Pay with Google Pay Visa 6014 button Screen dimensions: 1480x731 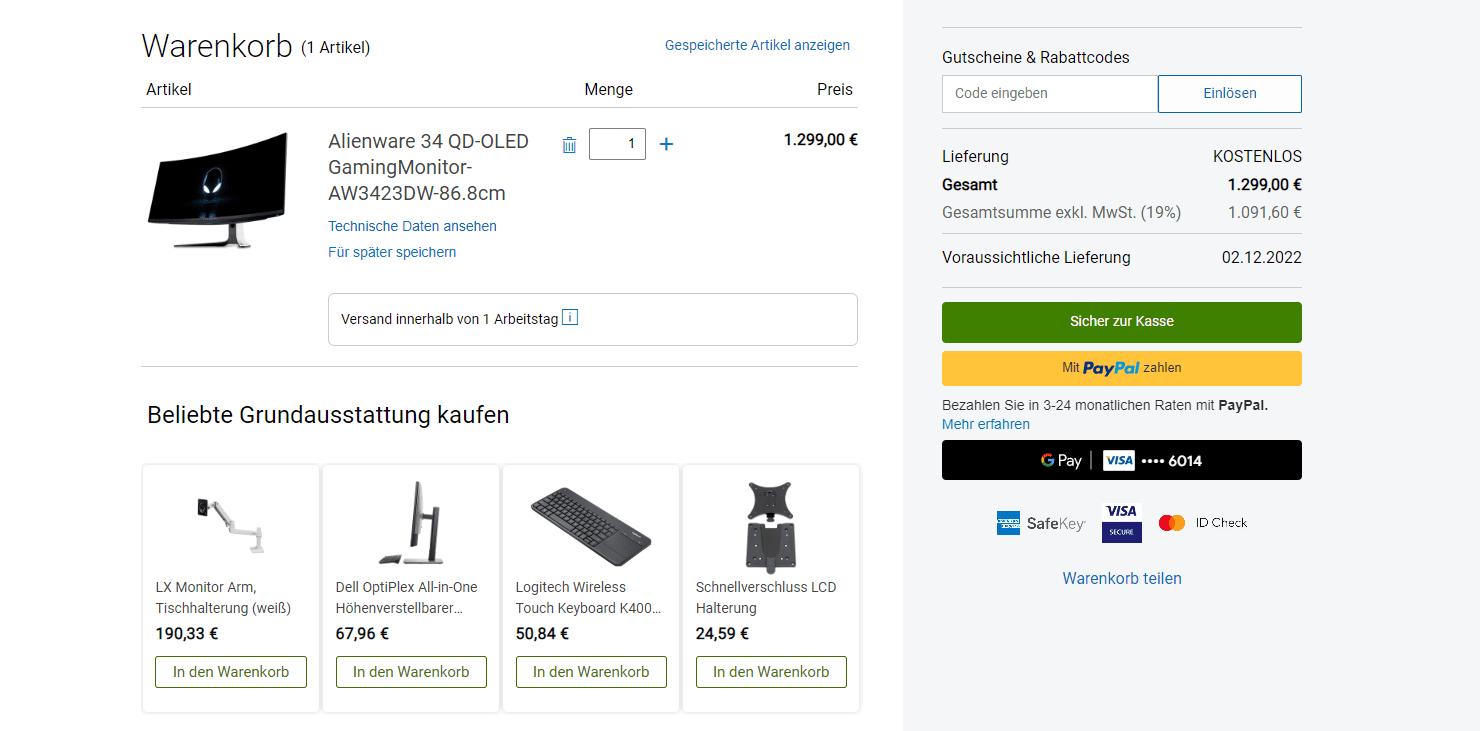point(1122,460)
